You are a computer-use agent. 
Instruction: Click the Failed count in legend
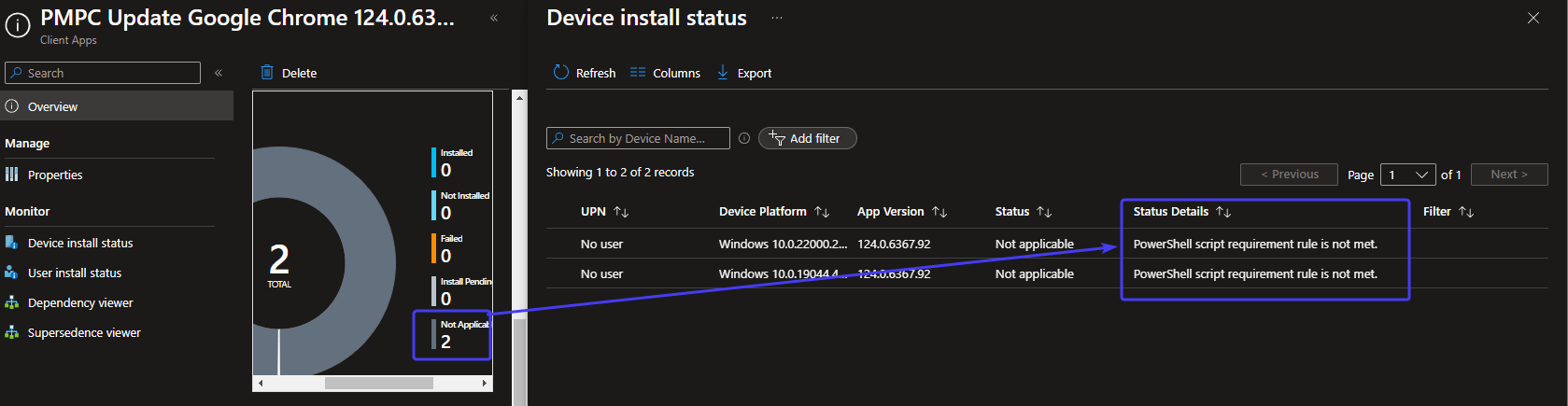coord(446,256)
